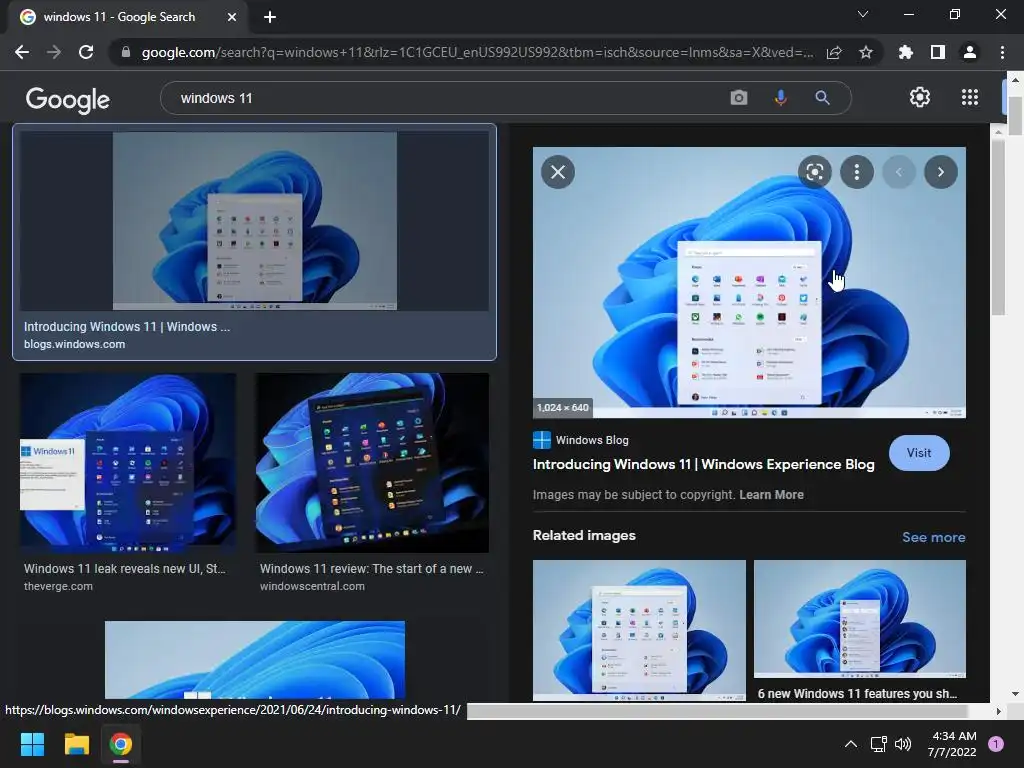Close the windows 11 Google Search tab
This screenshot has width=1024, height=768.
(232, 17)
